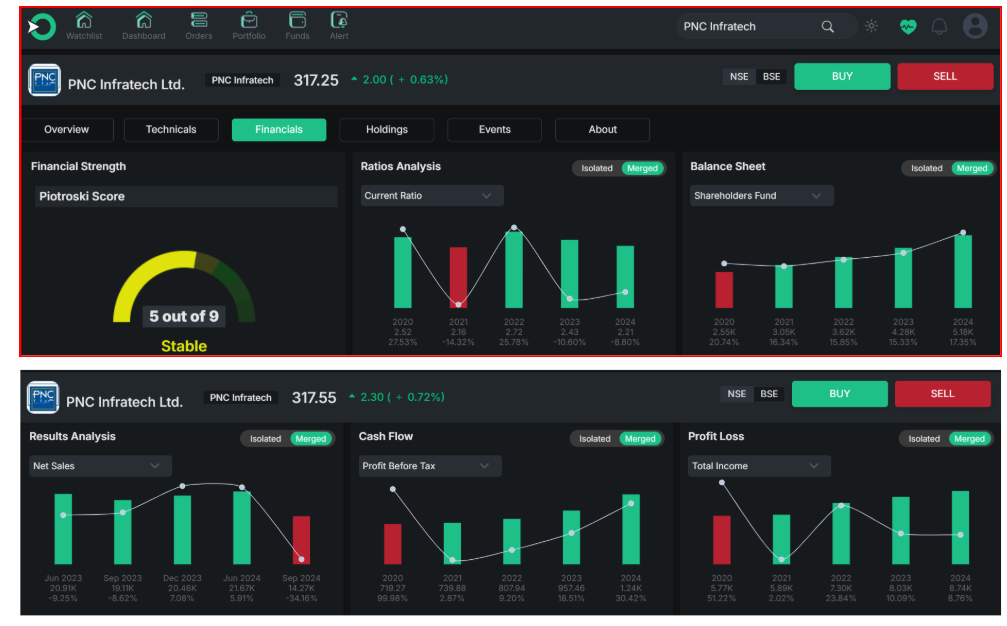
Task: Click the search magnifier icon
Action: tap(828, 27)
